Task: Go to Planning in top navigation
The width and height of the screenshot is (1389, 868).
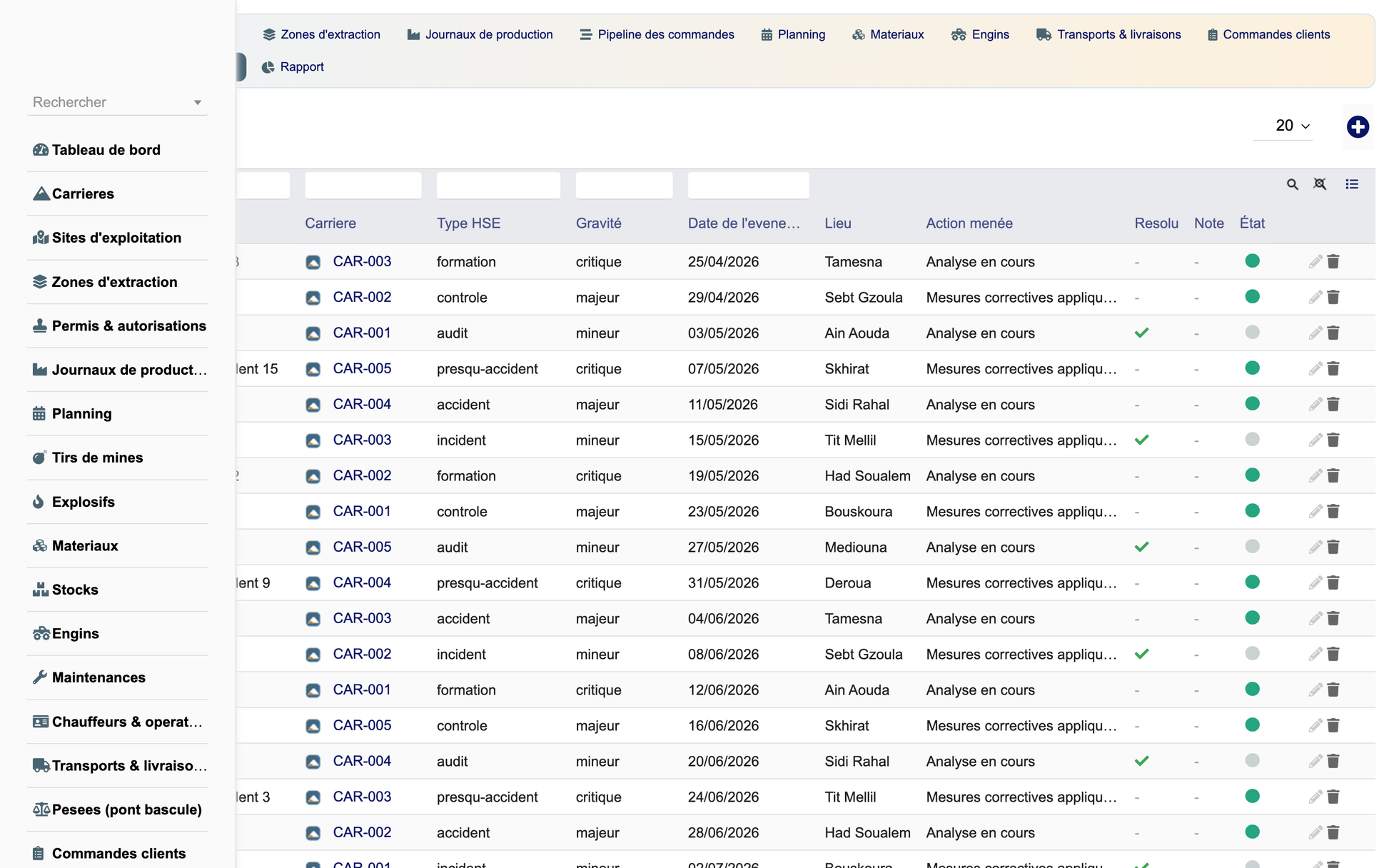Action: [x=793, y=34]
